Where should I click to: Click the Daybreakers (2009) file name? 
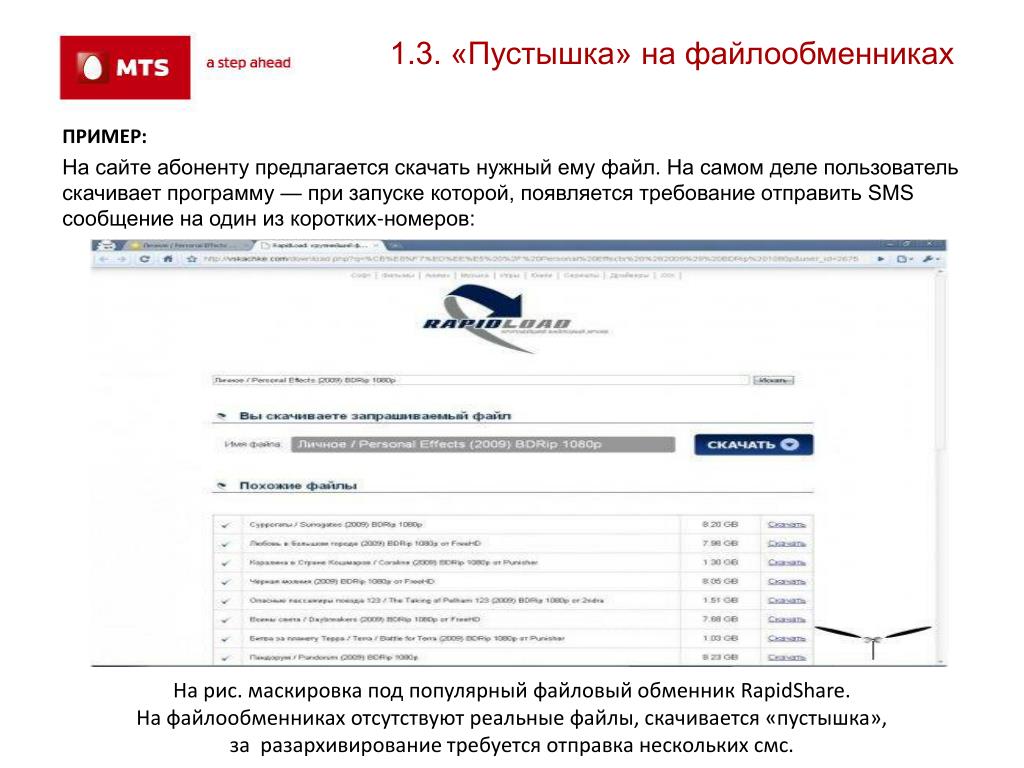[x=364, y=619]
